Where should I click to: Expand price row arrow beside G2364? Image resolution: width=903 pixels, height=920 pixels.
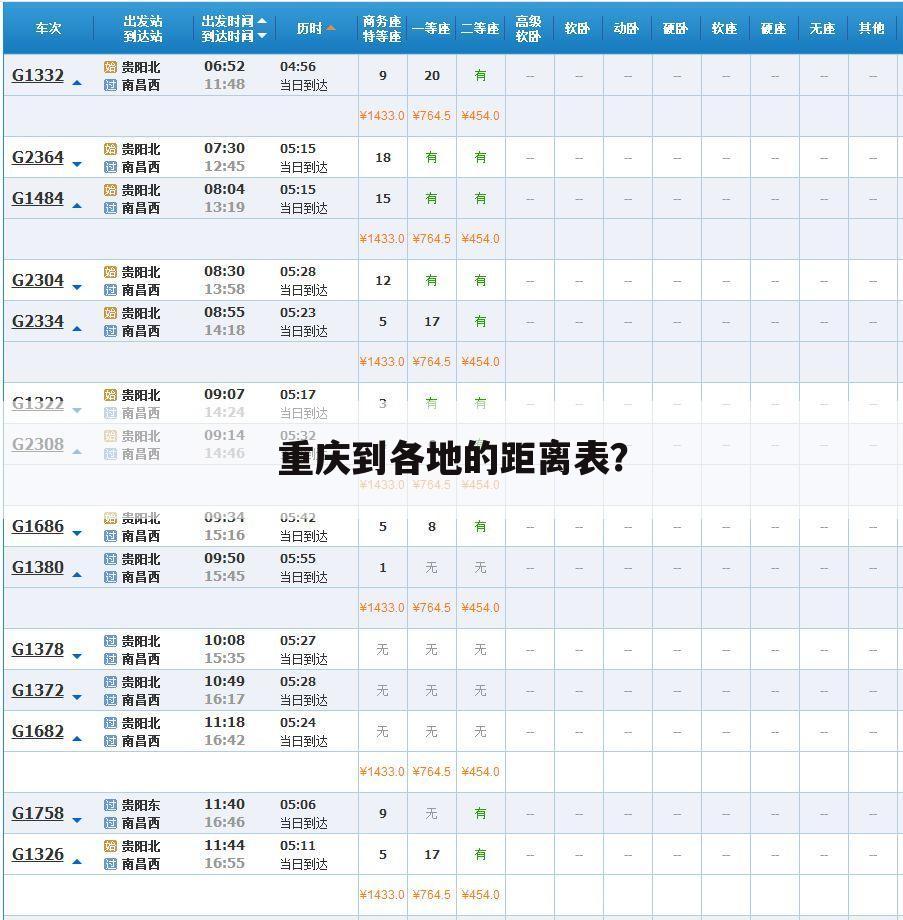pyautogui.click(x=77, y=165)
